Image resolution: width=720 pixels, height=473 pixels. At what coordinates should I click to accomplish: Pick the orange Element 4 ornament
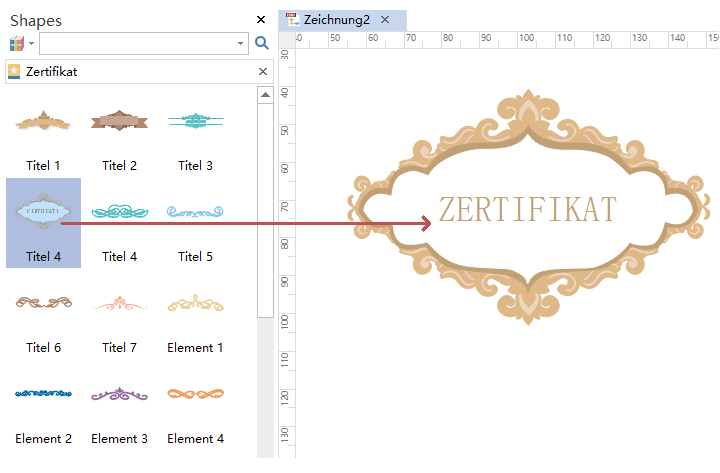pos(195,394)
